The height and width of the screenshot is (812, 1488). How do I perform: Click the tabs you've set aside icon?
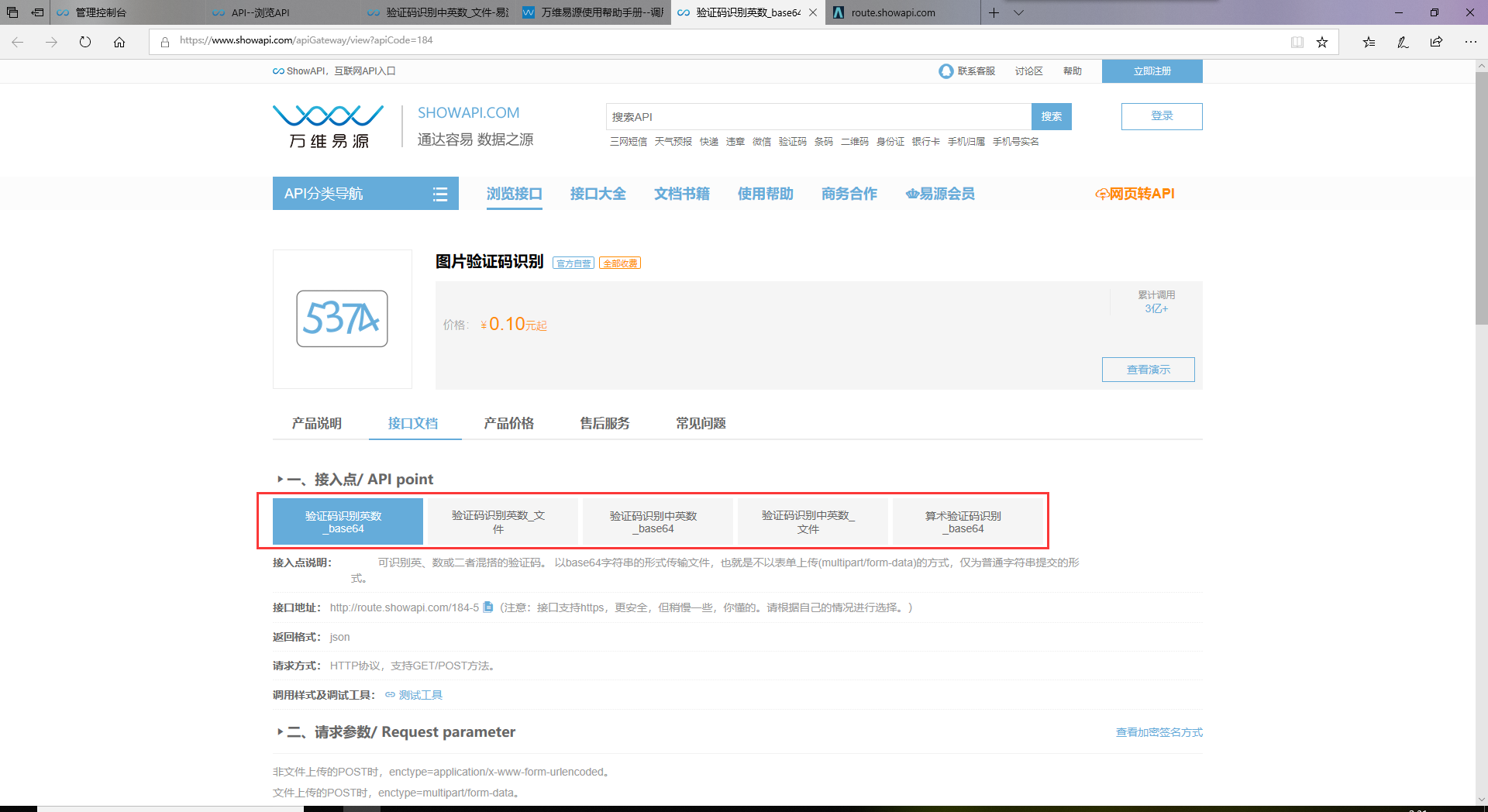click(x=12, y=12)
